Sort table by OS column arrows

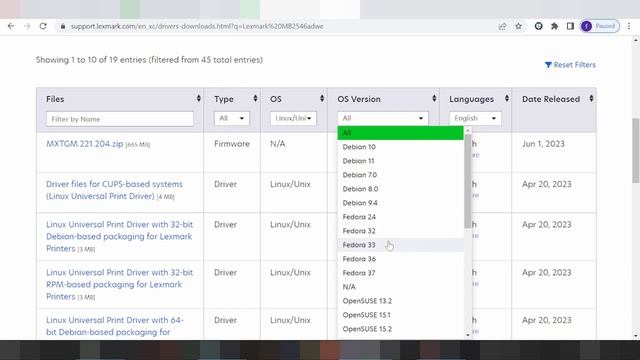click(x=322, y=98)
